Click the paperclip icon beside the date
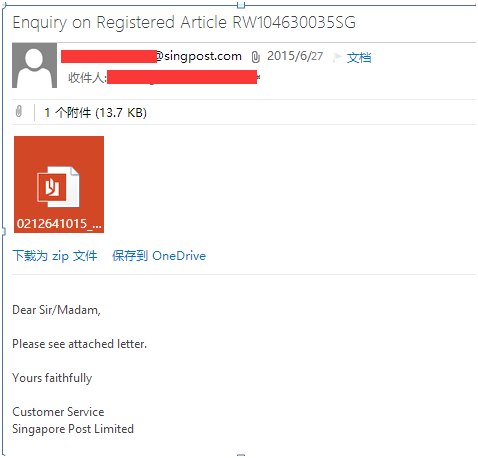The image size is (478, 458). 255,57
